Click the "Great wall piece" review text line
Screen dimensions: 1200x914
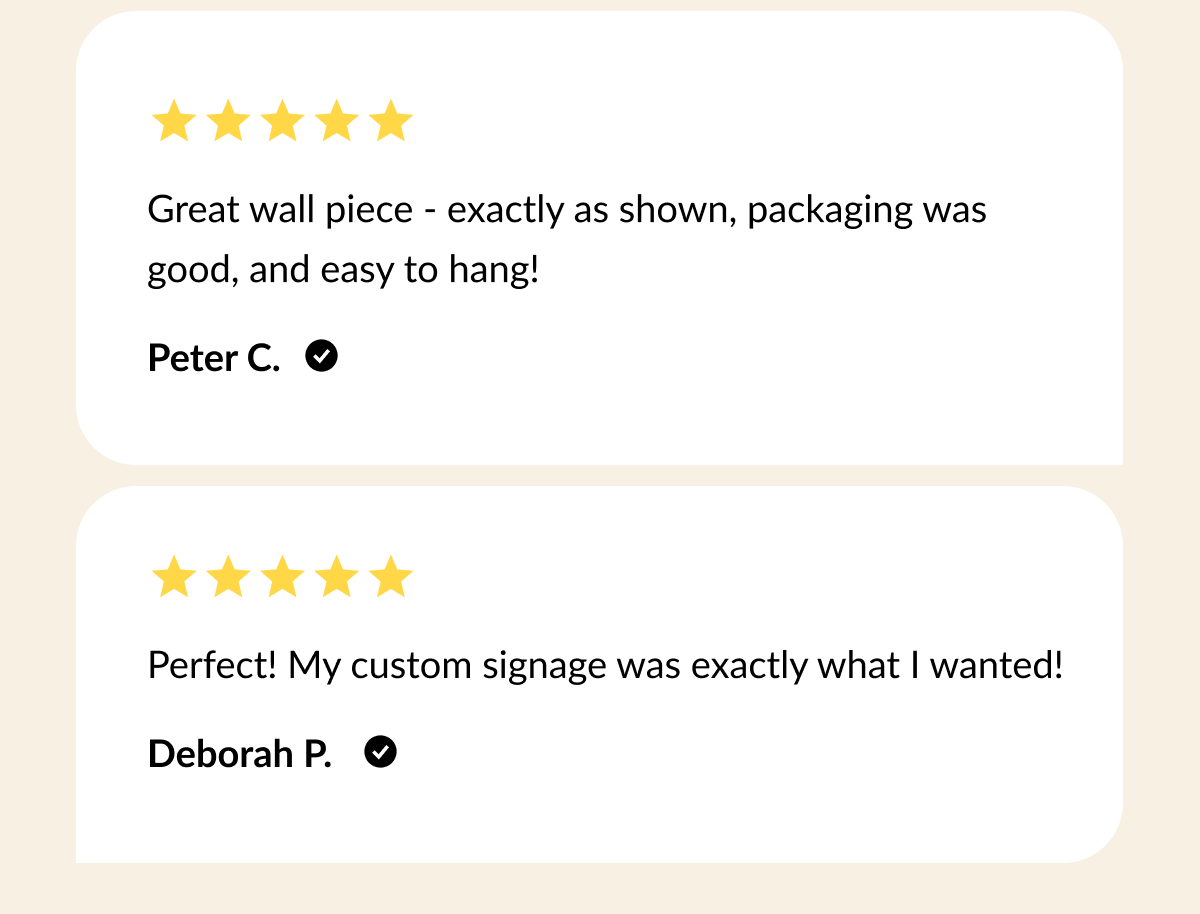(566, 210)
